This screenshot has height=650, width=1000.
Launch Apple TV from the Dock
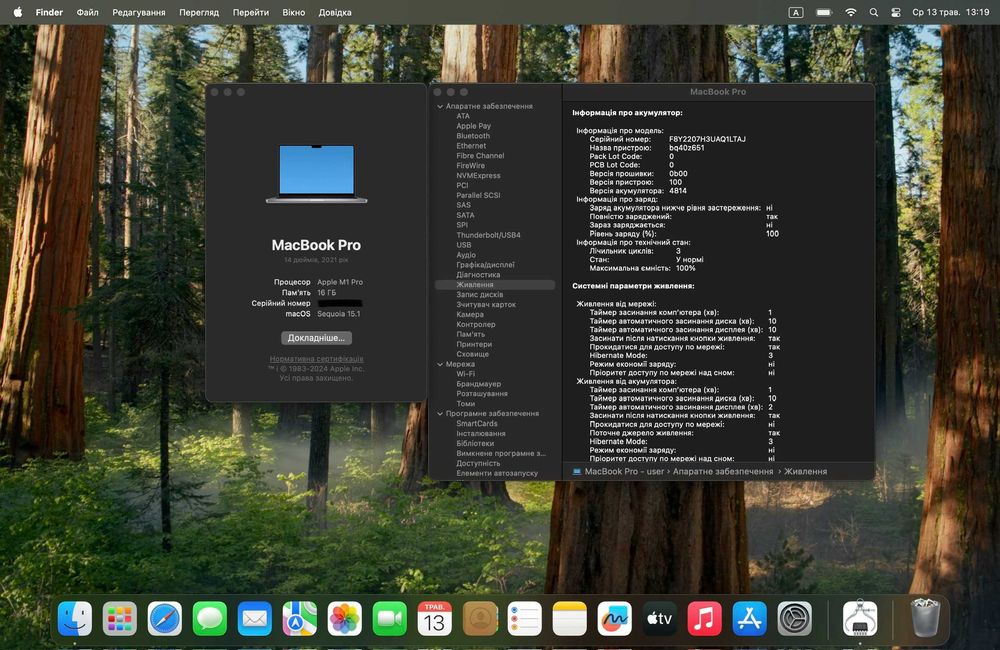pos(659,618)
